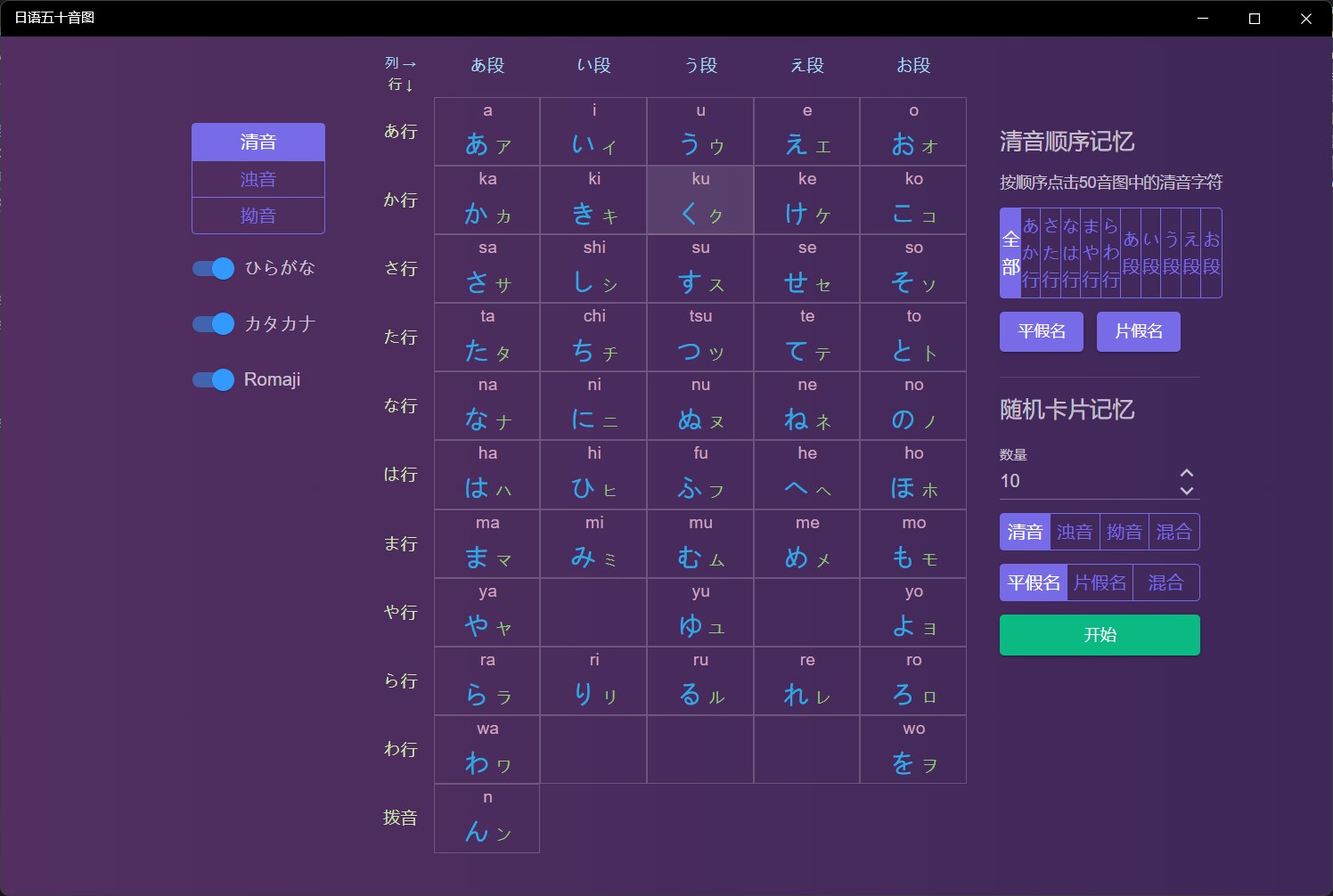Click the か (ka) kana cell

(487, 200)
